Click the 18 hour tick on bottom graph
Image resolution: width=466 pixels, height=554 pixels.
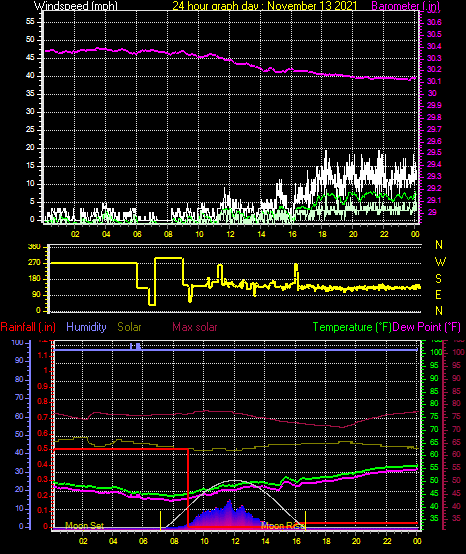(x=326, y=541)
